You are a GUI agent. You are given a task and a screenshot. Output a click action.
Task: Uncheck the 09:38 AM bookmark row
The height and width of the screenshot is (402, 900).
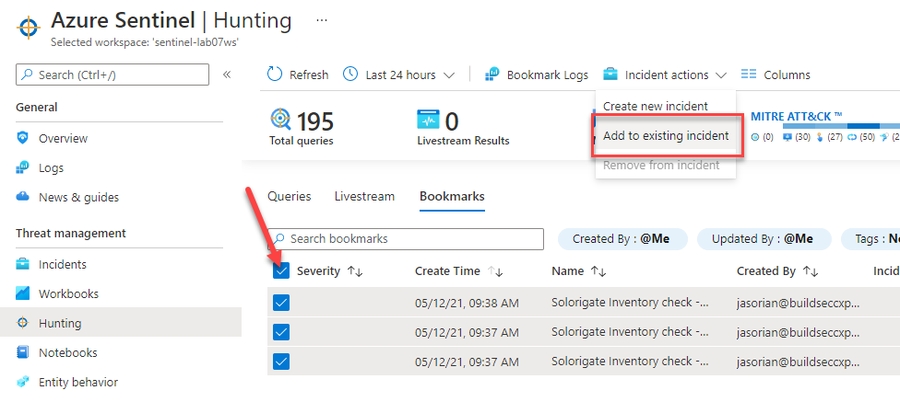pos(281,302)
